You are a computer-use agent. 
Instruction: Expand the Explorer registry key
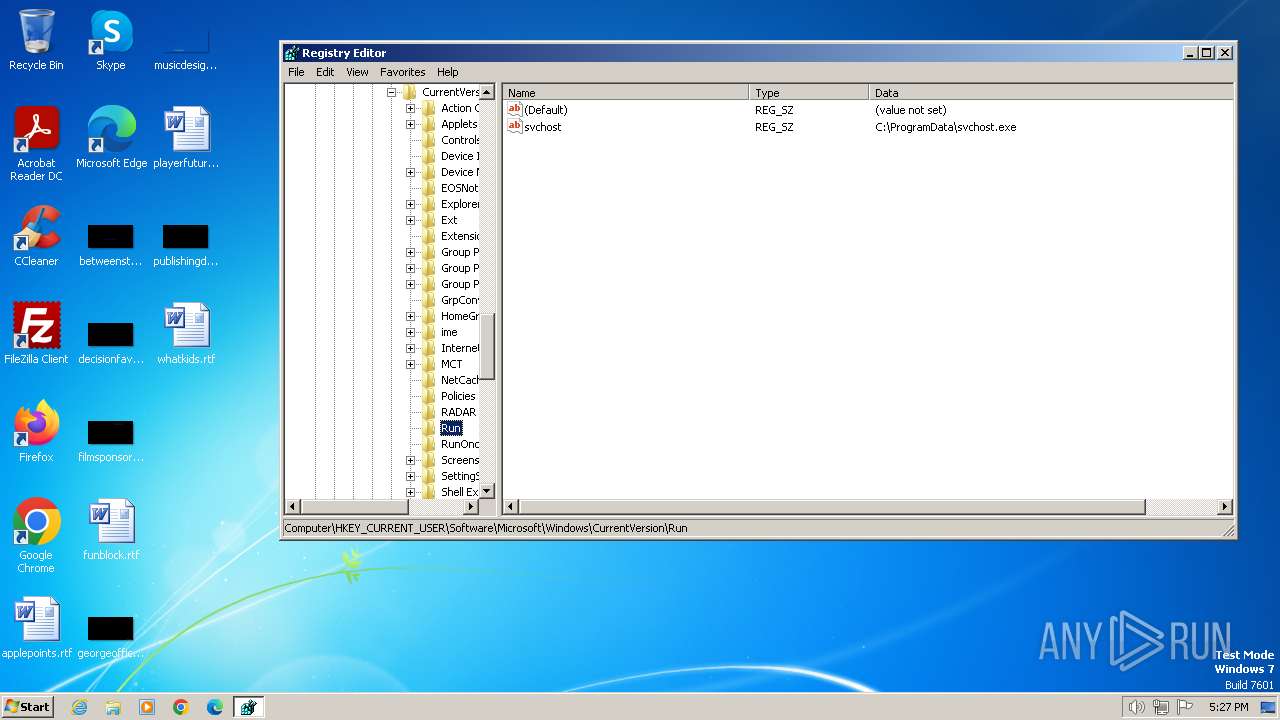pos(410,204)
